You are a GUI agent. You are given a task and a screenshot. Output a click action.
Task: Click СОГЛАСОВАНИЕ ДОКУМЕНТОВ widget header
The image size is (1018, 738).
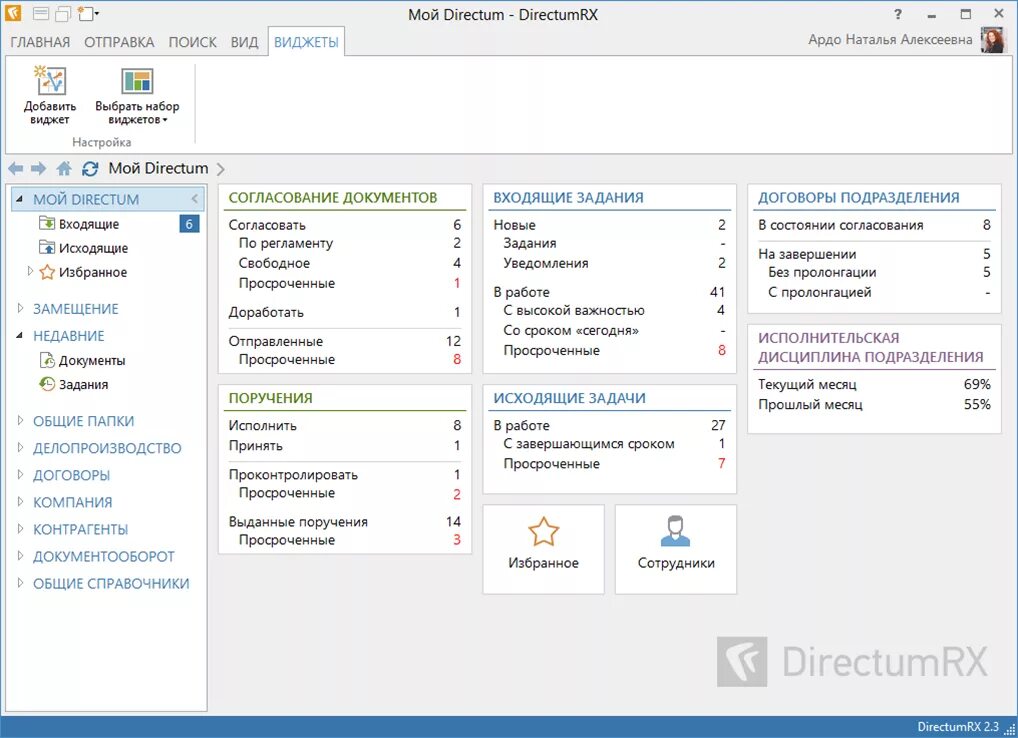[x=333, y=197]
